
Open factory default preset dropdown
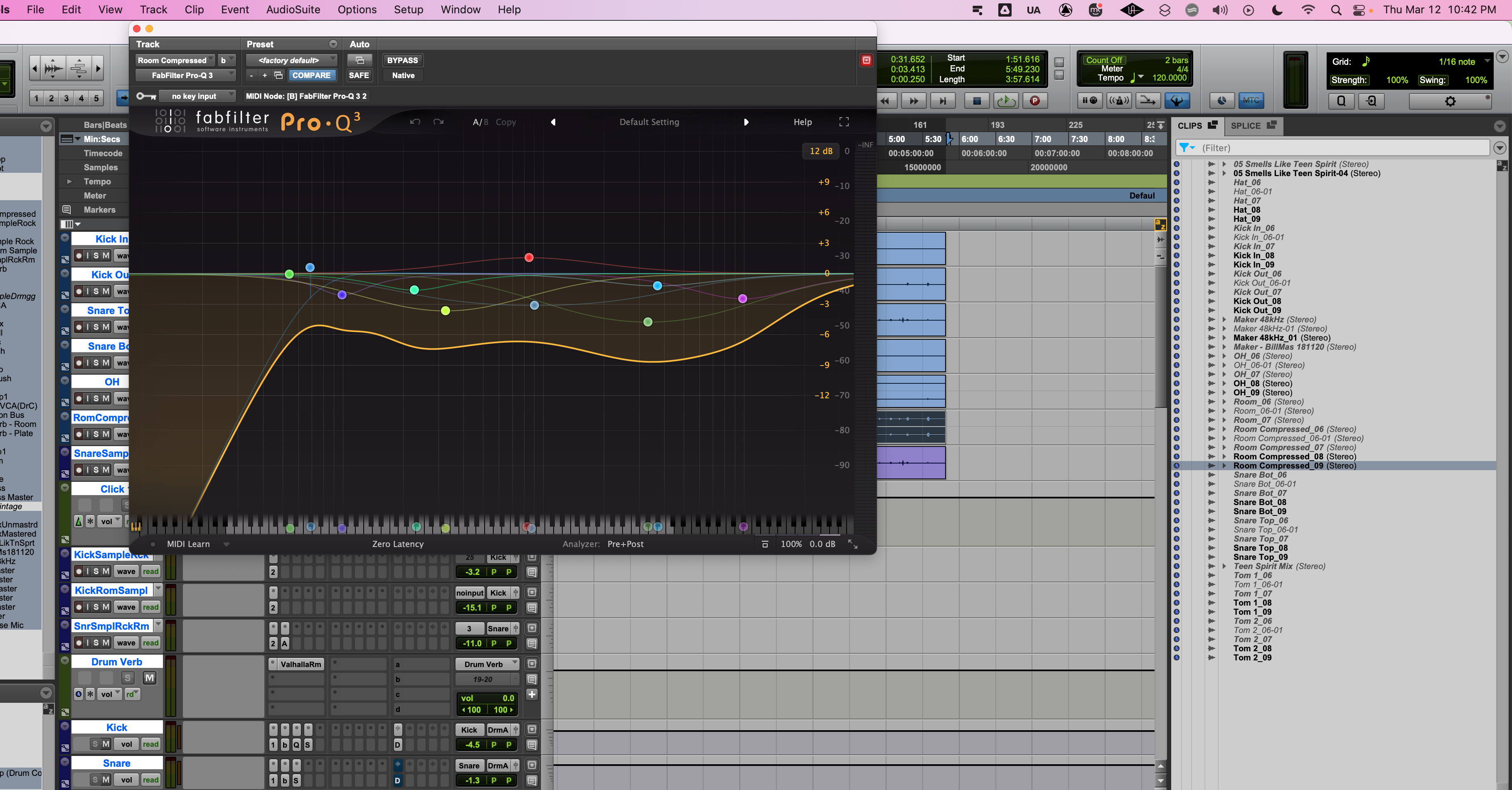pos(292,60)
